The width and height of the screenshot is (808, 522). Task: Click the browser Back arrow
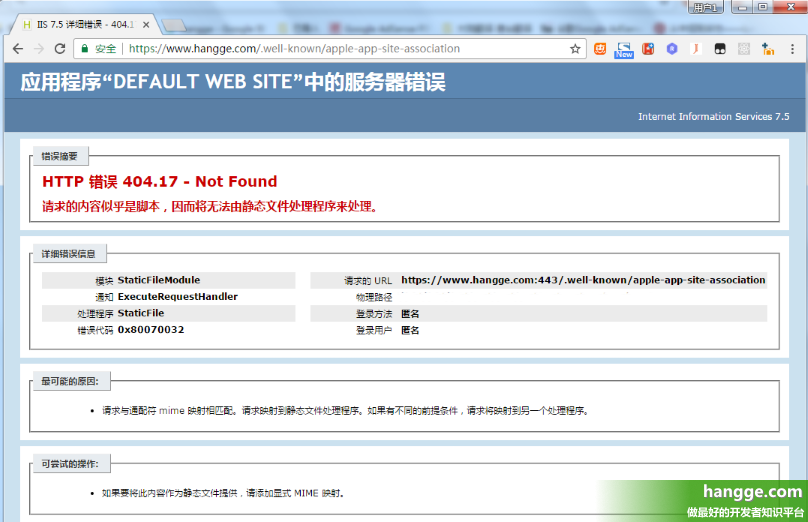(18, 49)
